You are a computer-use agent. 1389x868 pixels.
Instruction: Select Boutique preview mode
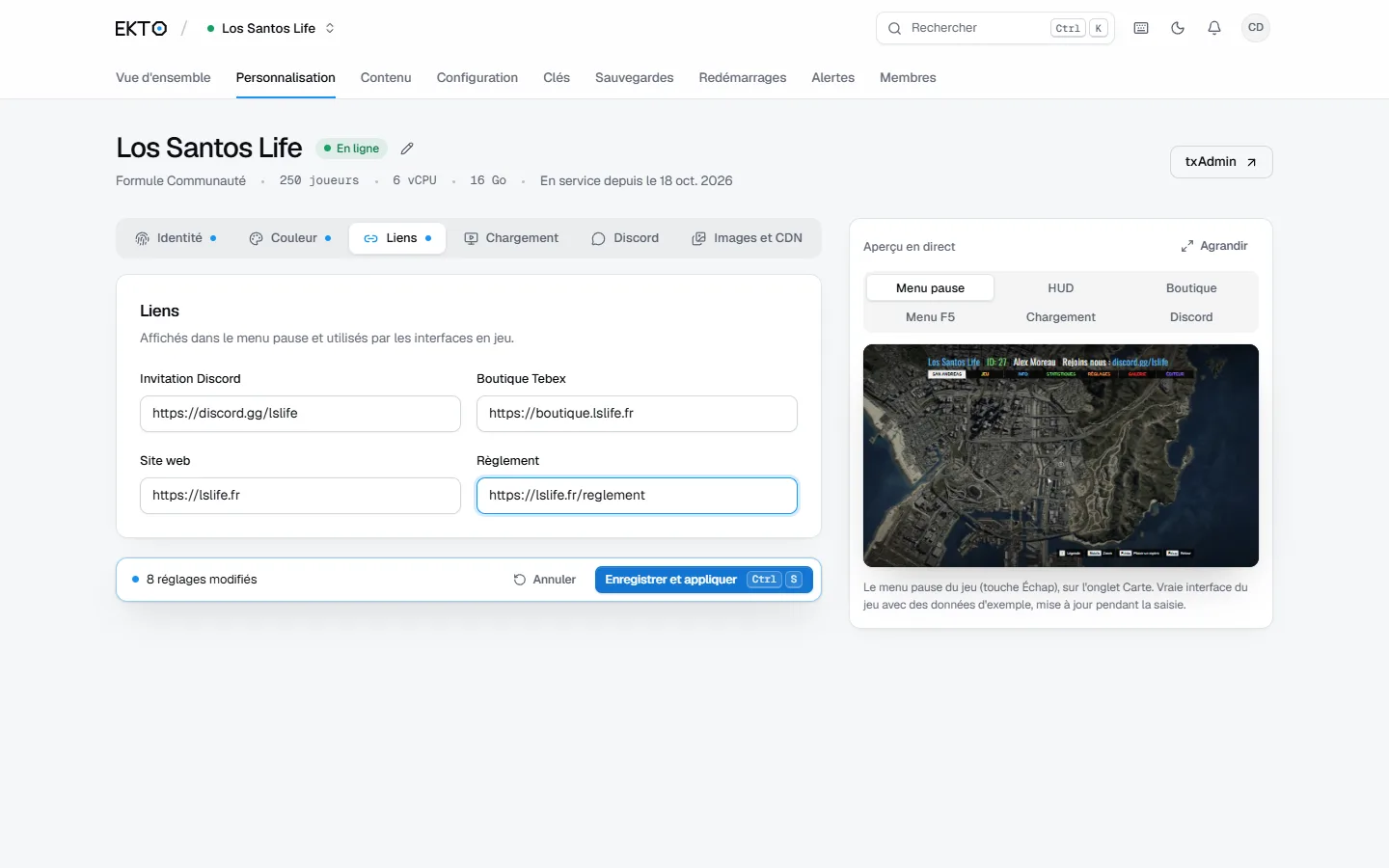click(x=1191, y=288)
